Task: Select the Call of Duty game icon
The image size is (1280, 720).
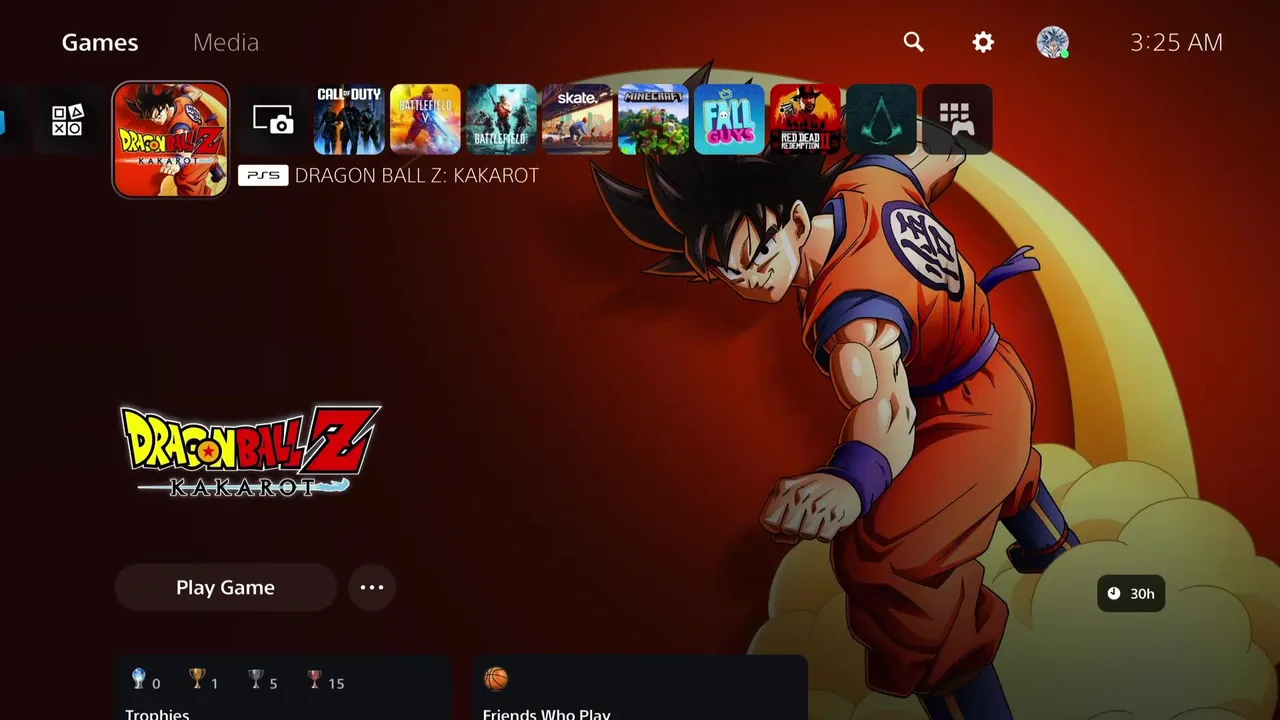Action: point(349,120)
